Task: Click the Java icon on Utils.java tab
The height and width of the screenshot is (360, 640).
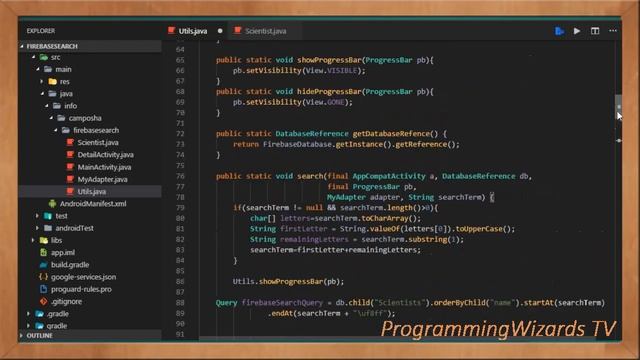Action: click(171, 31)
